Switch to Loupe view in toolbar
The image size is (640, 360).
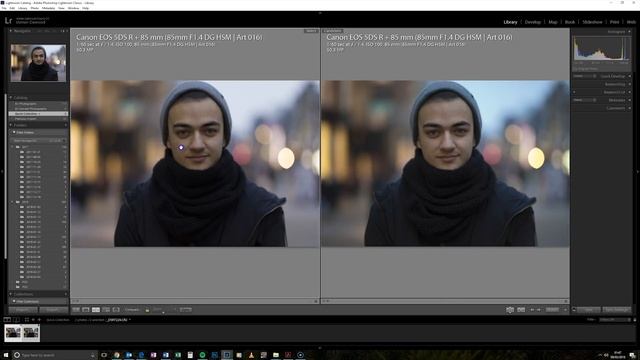tap(86, 310)
